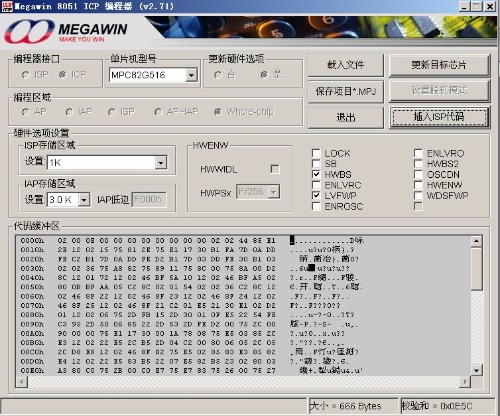Select AP programming region radio button
This screenshot has height=416, width=500.
tap(25, 112)
